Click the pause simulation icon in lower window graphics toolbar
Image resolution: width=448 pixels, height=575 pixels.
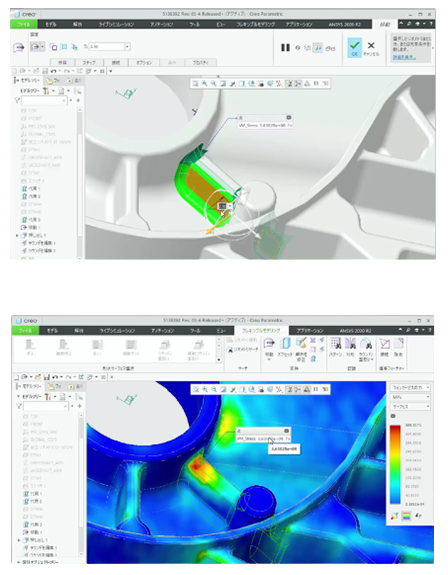(x=316, y=389)
